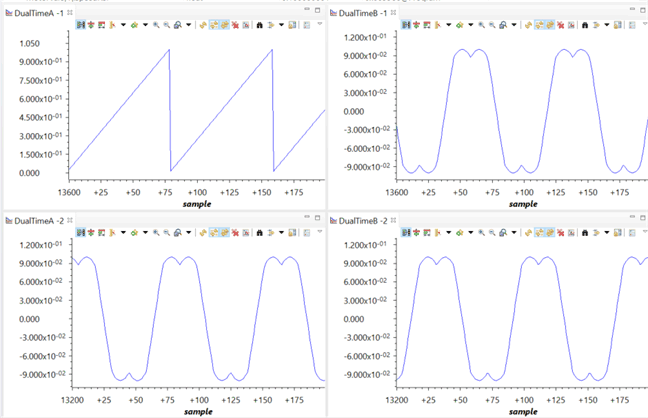Click red X icon in DualTimeA -1 toolbar

(x=235, y=25)
